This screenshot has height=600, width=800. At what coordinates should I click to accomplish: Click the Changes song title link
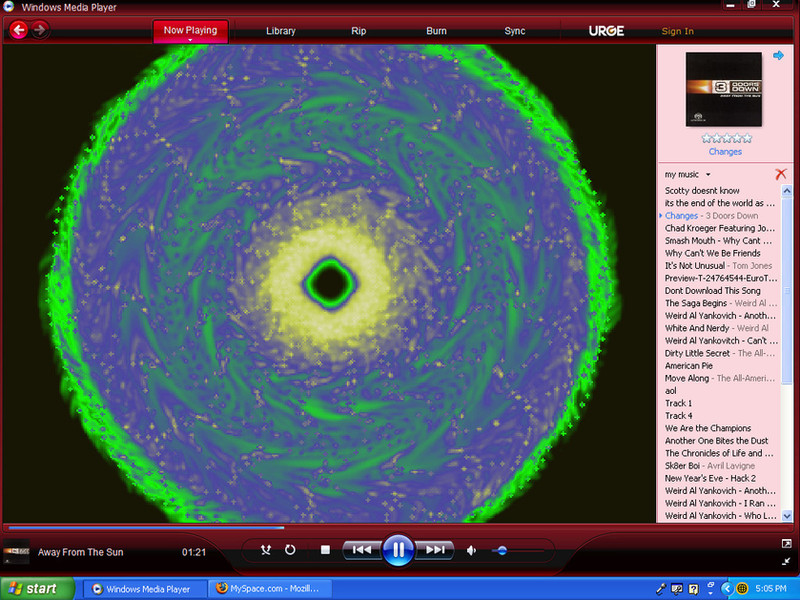(725, 152)
